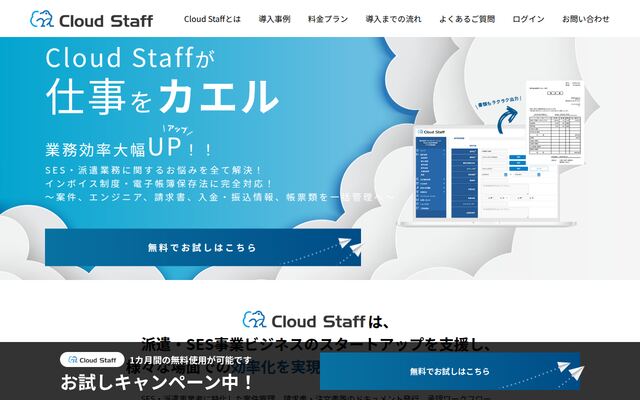The image size is (640, 400).
Task: Select ログイン in the header
Action: (x=528, y=19)
